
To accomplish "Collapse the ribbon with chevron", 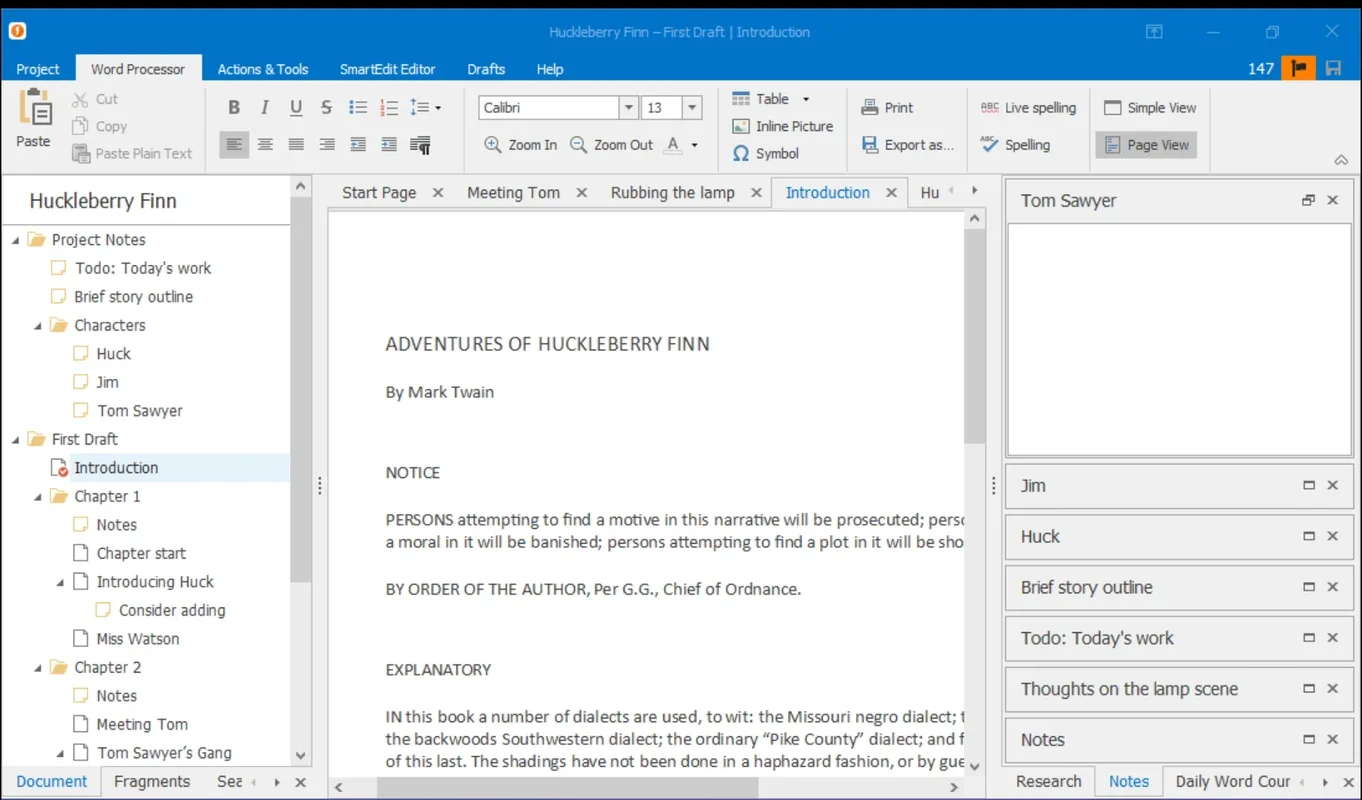I will [1342, 160].
